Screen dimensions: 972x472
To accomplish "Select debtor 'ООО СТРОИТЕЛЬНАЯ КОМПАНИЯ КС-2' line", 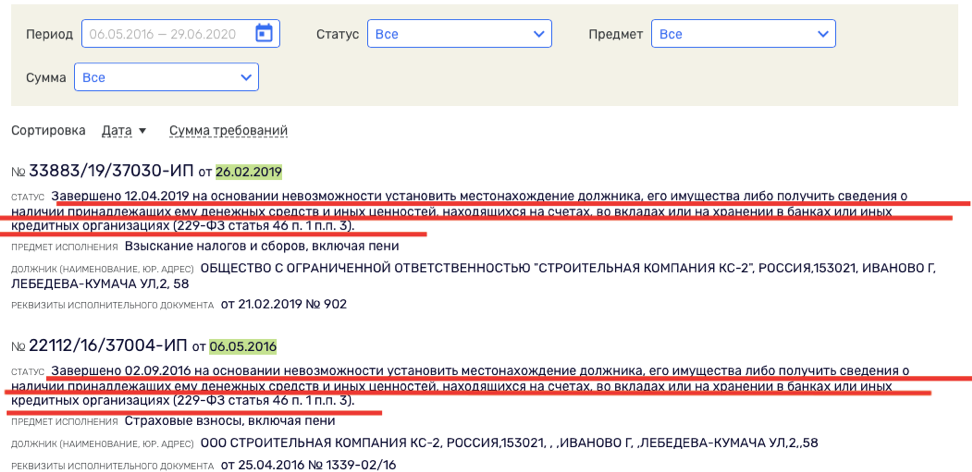I will (x=510, y=443).
